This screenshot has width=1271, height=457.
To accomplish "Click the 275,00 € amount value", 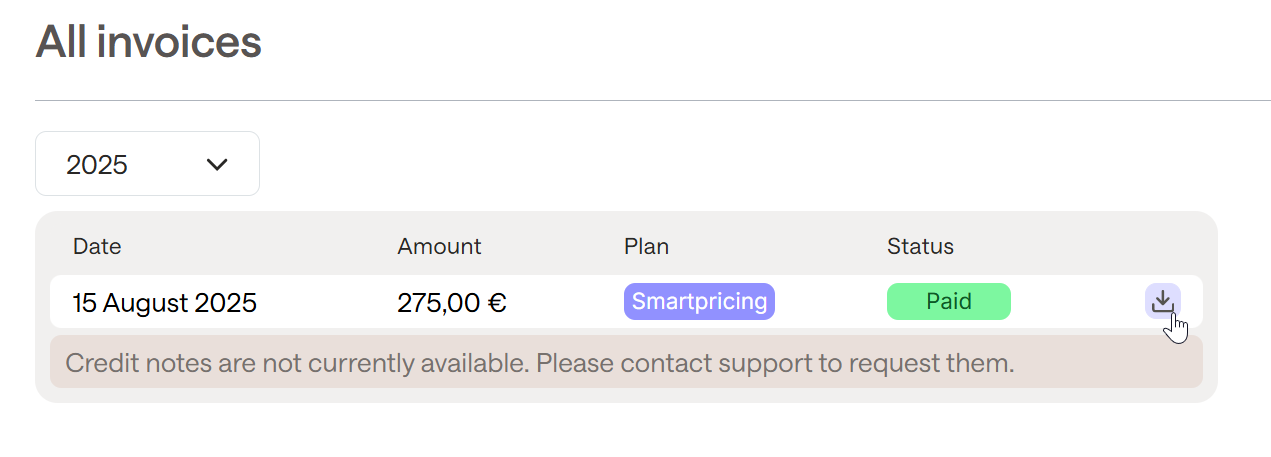I will [x=452, y=302].
